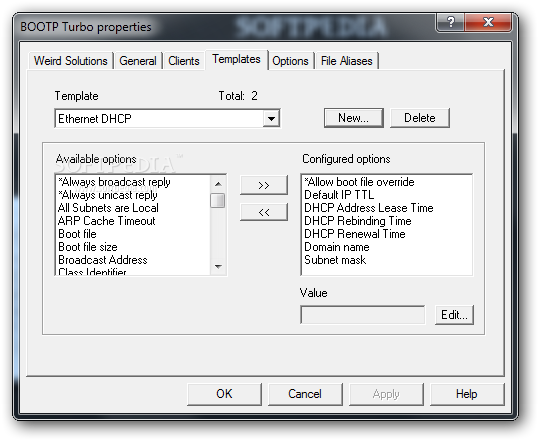
Task: Click the Available options scroll down arrow
Action: (x=218, y=266)
